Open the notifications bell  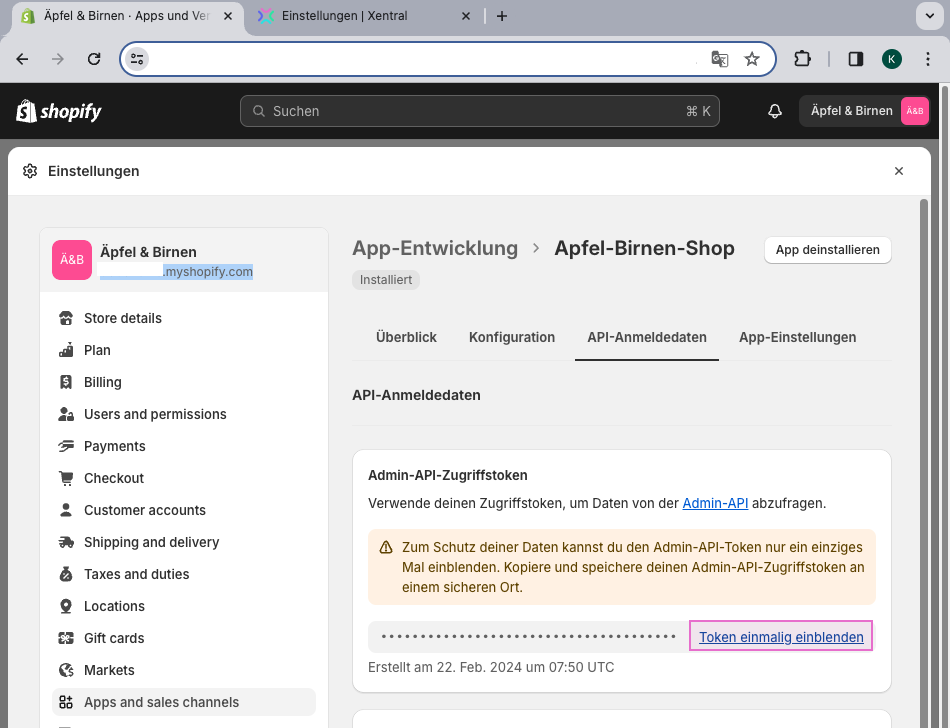(x=775, y=111)
